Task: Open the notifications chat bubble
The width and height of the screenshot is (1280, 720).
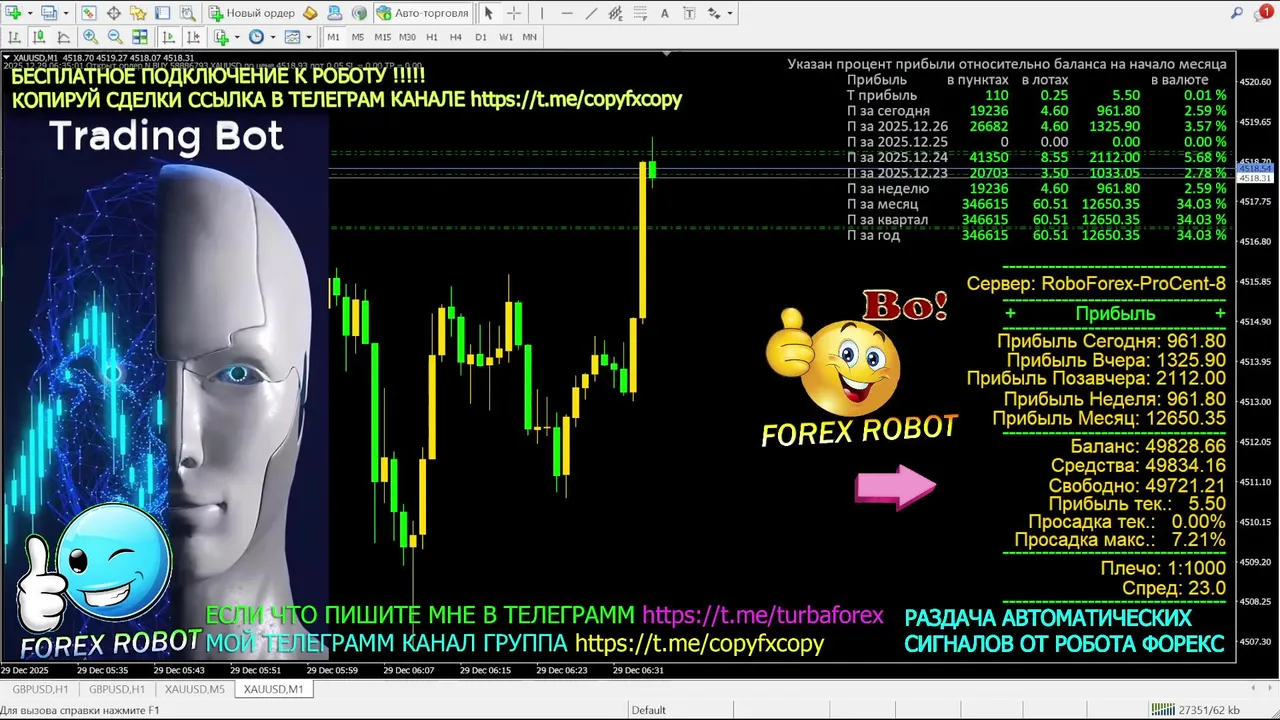Action: click(x=1265, y=13)
